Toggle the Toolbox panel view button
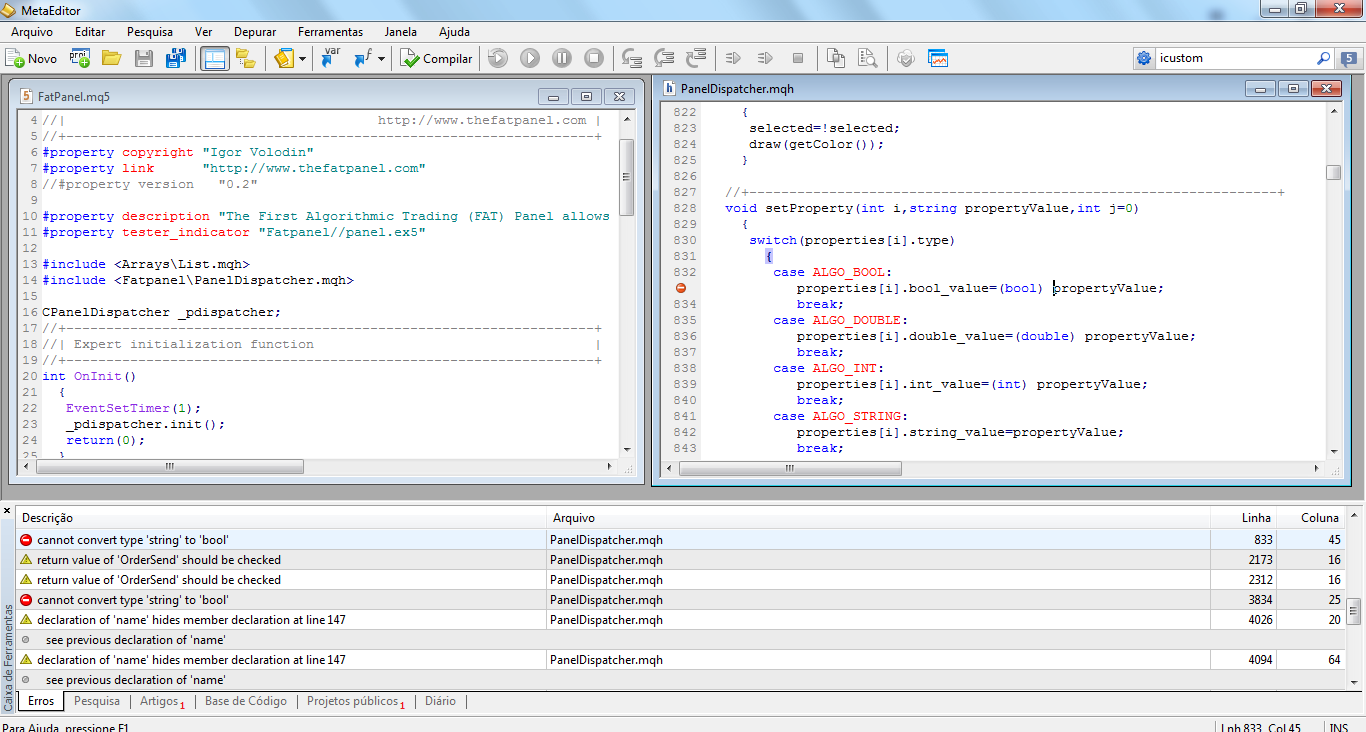The height and width of the screenshot is (732, 1366). (x=214, y=59)
